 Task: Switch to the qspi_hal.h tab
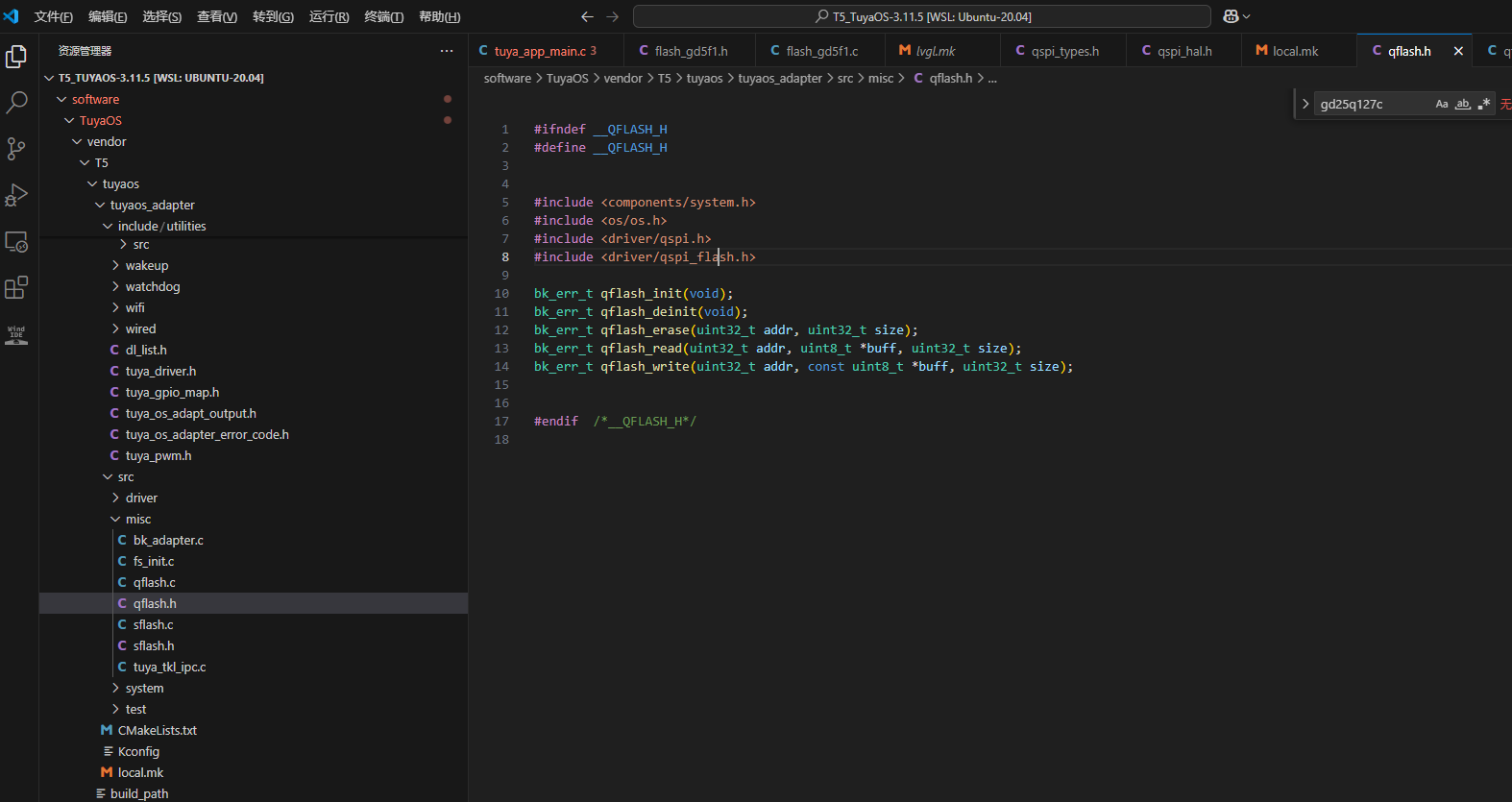1183,51
